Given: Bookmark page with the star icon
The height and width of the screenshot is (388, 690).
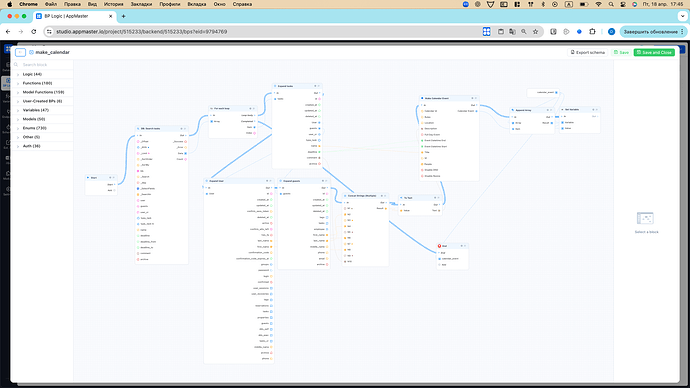Looking at the screenshot, I should (x=536, y=32).
